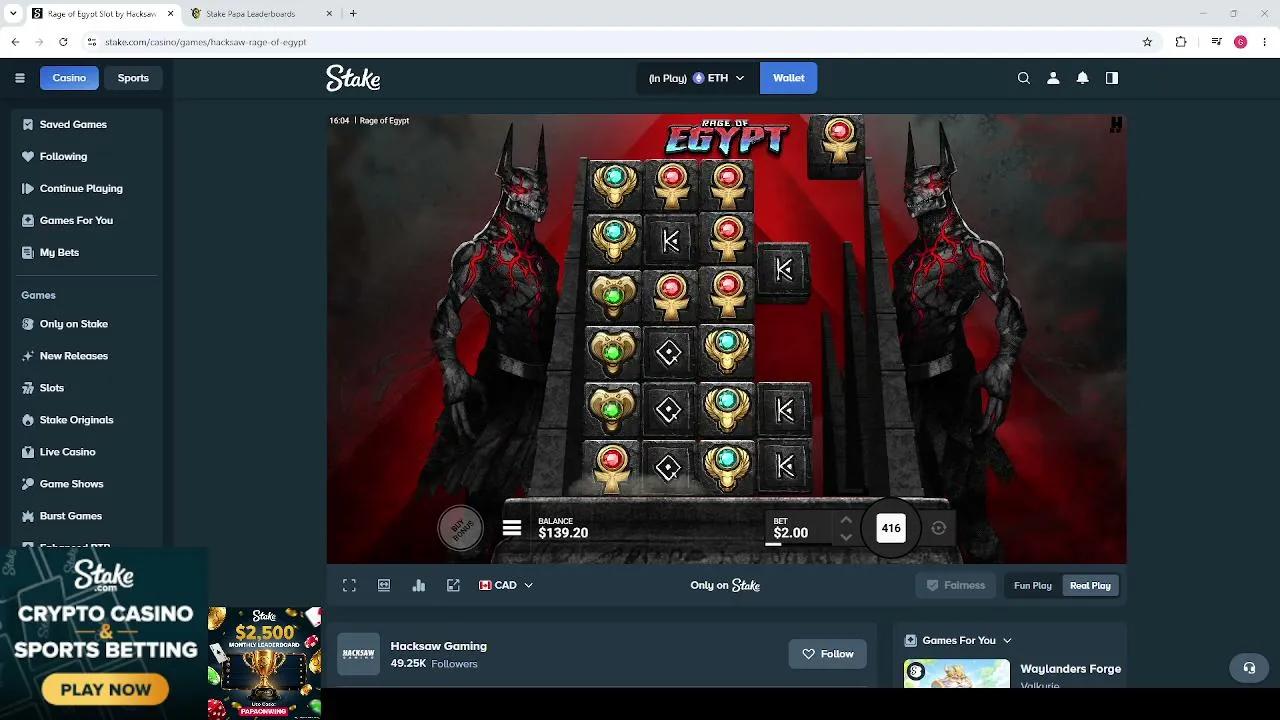Viewport: 1280px width, 720px height.
Task: Open the live support headset button
Action: click(1249, 668)
